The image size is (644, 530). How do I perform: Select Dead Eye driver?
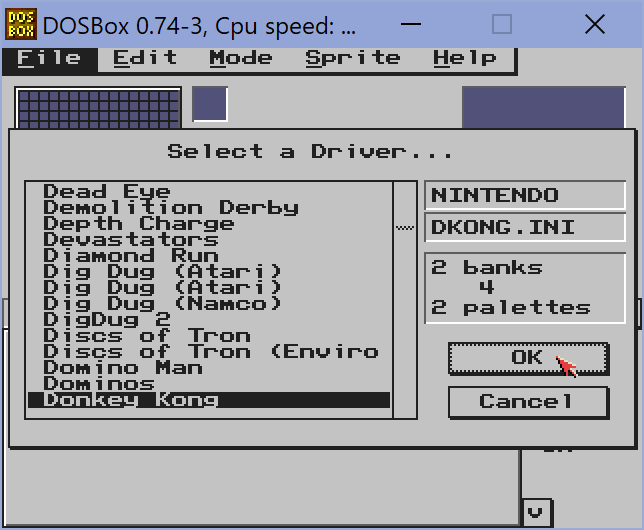209,191
